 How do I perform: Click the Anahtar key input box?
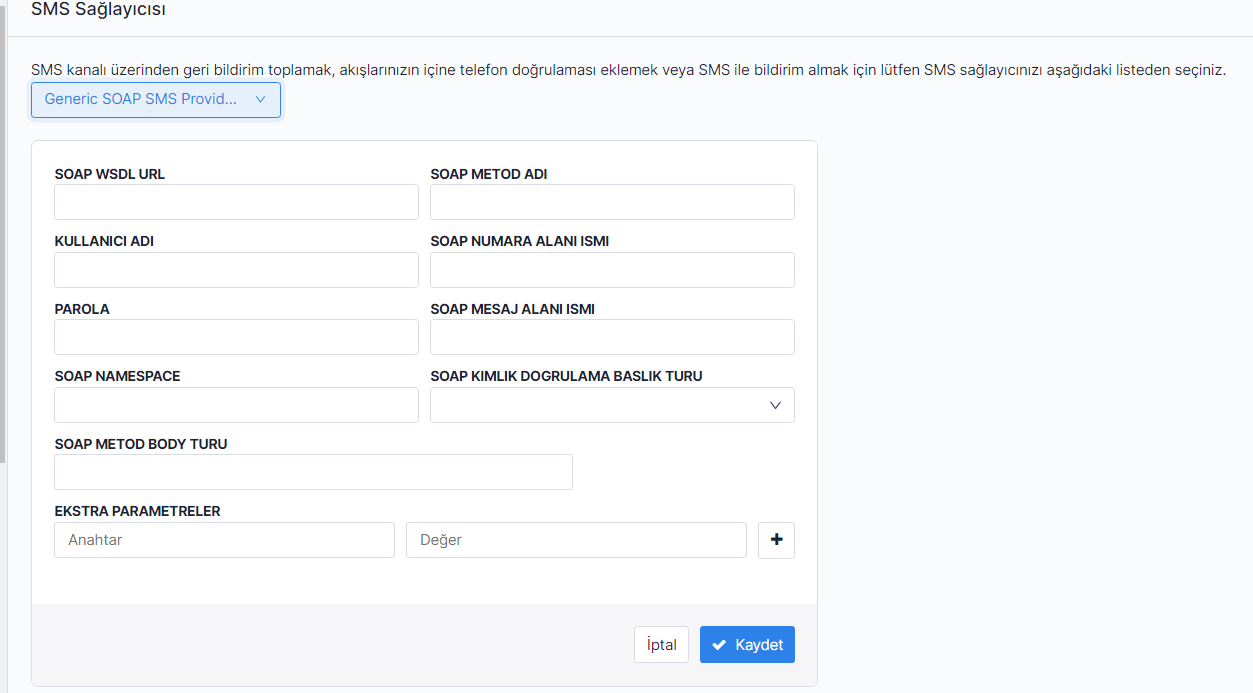(224, 540)
